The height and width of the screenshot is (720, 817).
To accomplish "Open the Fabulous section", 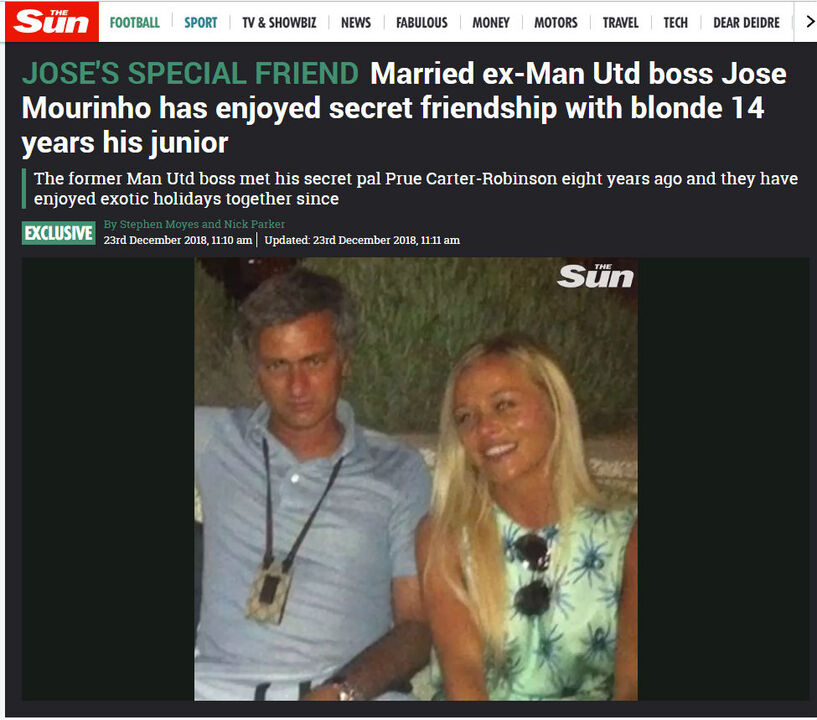I will pyautogui.click(x=422, y=22).
